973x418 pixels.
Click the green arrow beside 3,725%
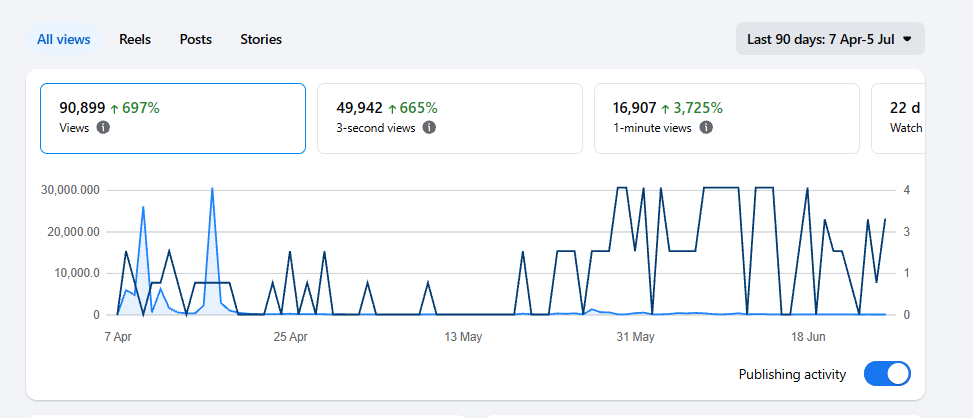pos(665,109)
